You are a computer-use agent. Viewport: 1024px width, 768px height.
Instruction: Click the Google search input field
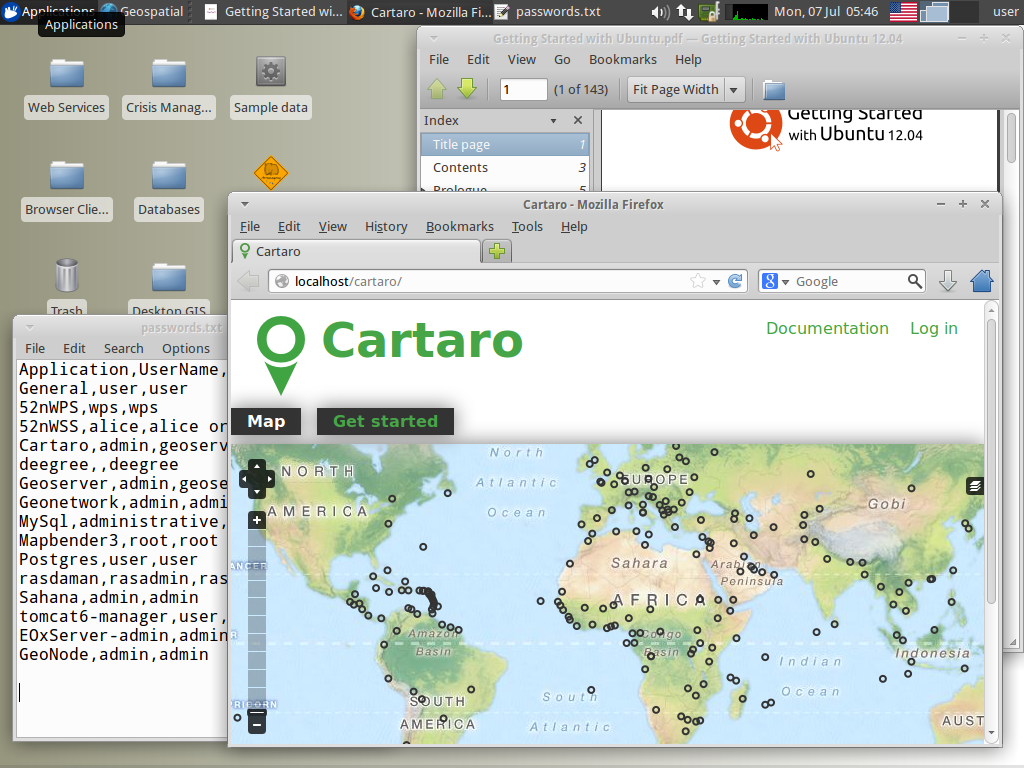pyautogui.click(x=849, y=281)
